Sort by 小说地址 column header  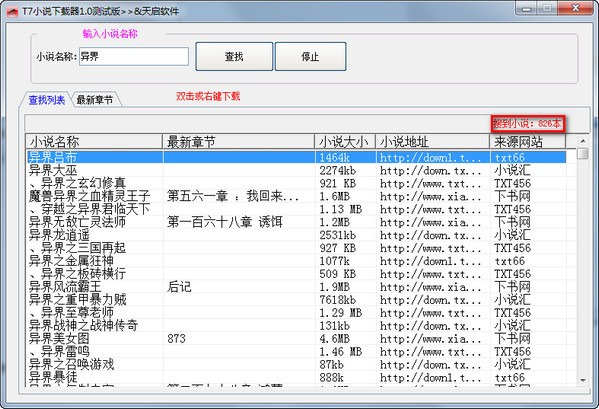[432, 142]
